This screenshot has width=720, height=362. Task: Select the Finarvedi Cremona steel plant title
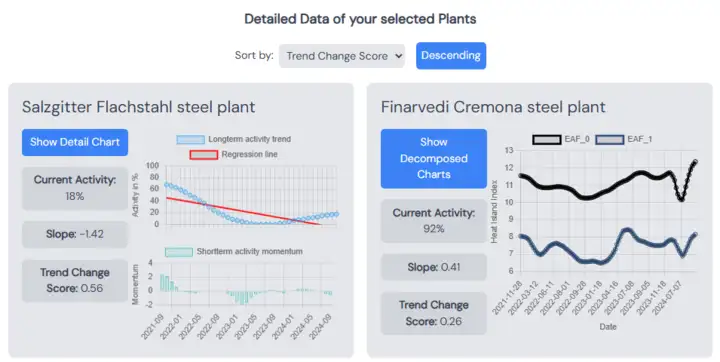(x=493, y=107)
